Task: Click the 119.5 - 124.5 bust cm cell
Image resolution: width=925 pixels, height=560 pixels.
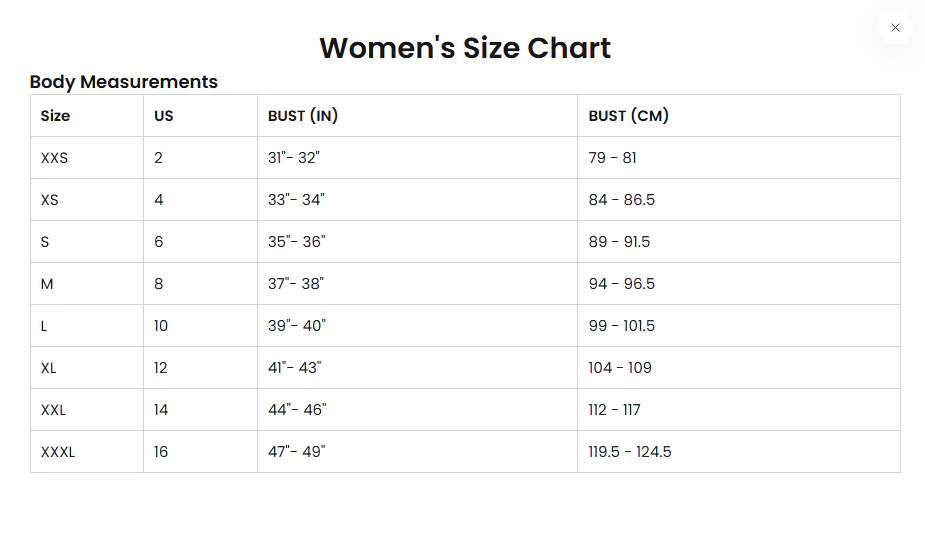Action: (630, 452)
